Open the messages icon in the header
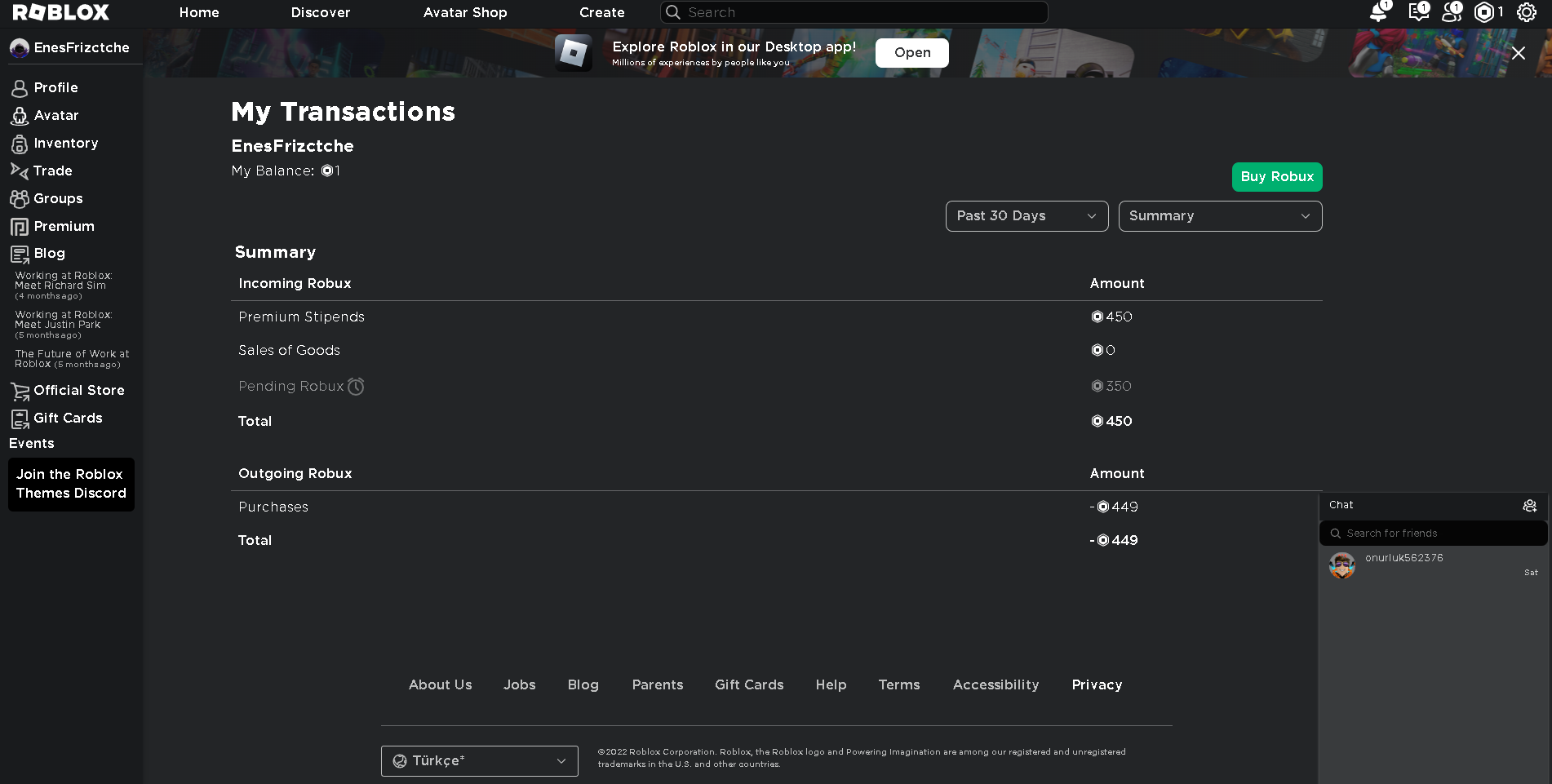This screenshot has width=1552, height=784. pos(1418,11)
